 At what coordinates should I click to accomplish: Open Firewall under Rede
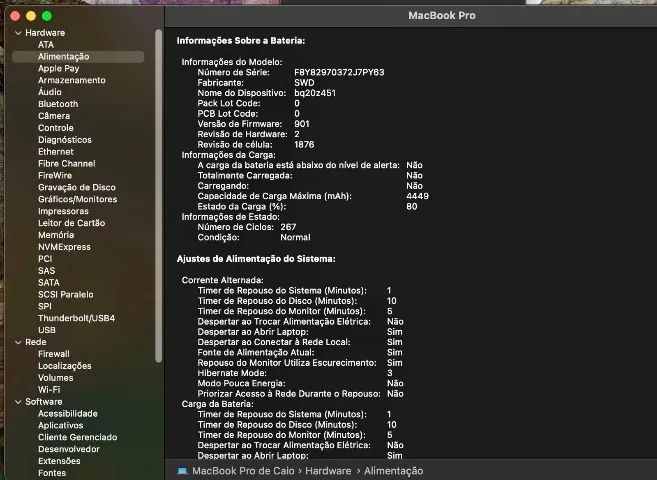pos(54,354)
